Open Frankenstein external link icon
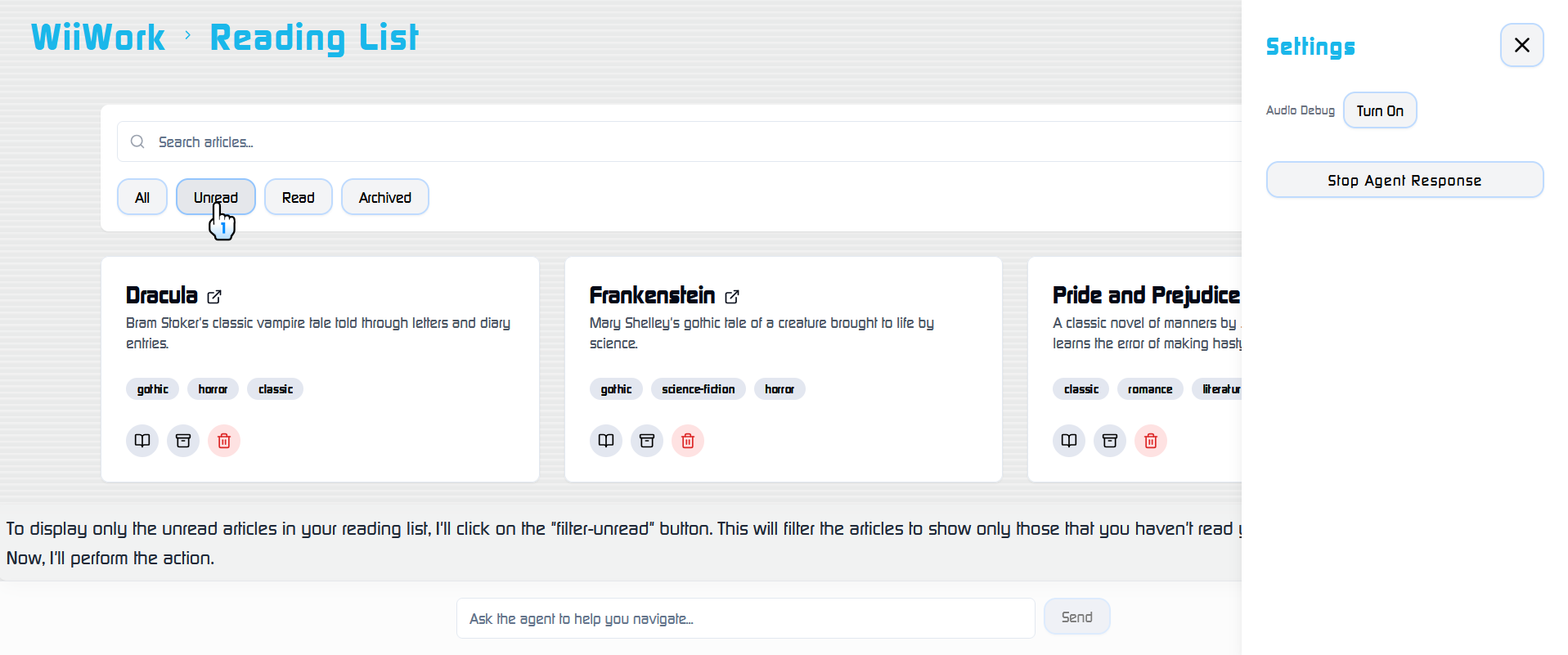The image size is (1568, 655). [732, 297]
